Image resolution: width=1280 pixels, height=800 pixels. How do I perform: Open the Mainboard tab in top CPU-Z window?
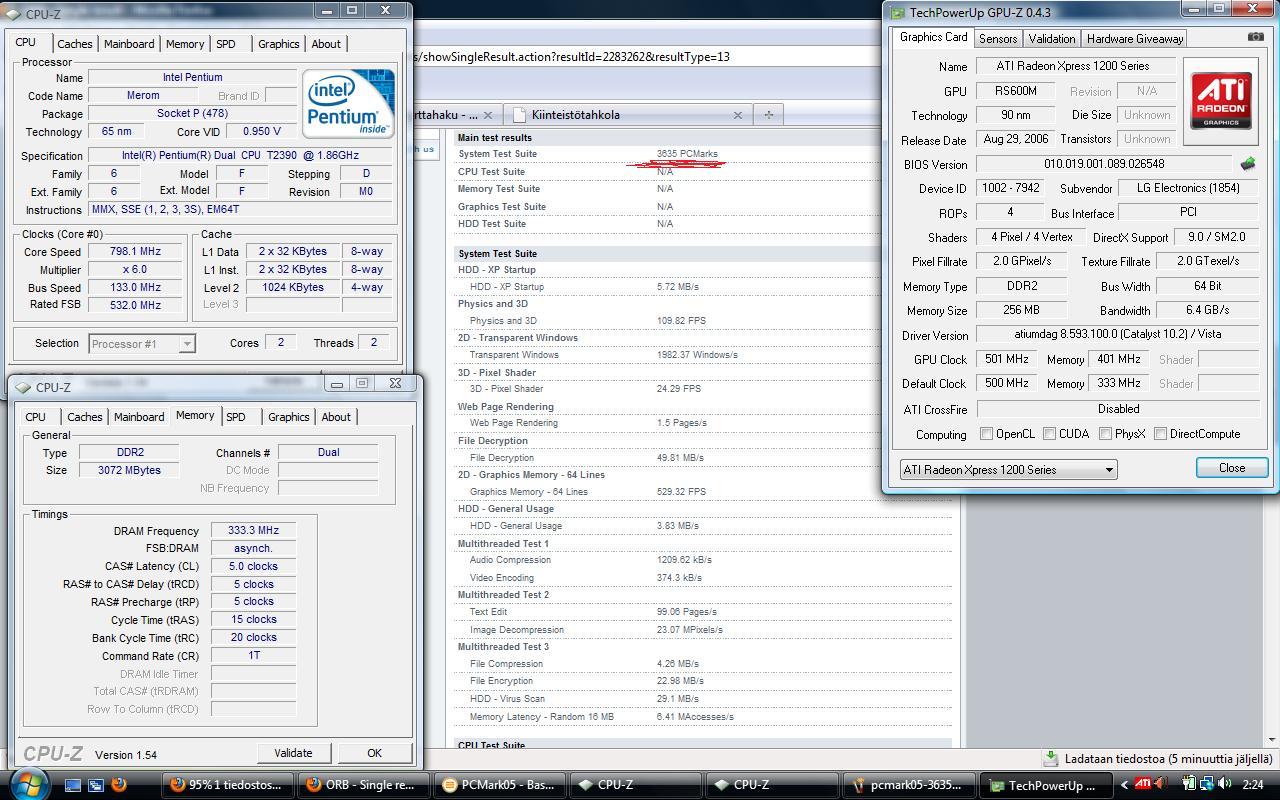[x=129, y=44]
